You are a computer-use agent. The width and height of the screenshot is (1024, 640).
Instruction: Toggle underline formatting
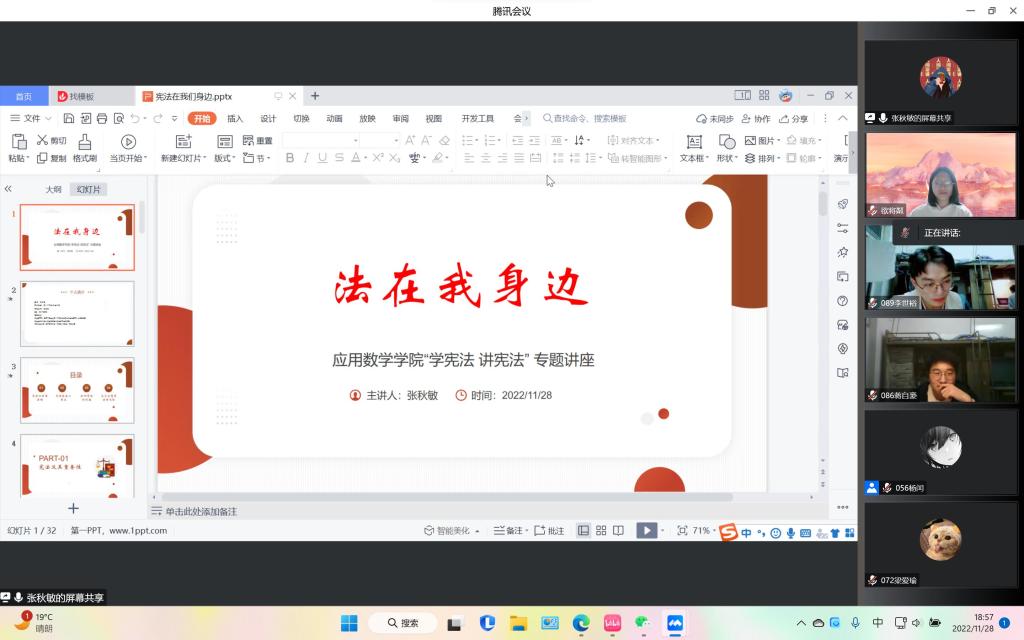point(323,158)
